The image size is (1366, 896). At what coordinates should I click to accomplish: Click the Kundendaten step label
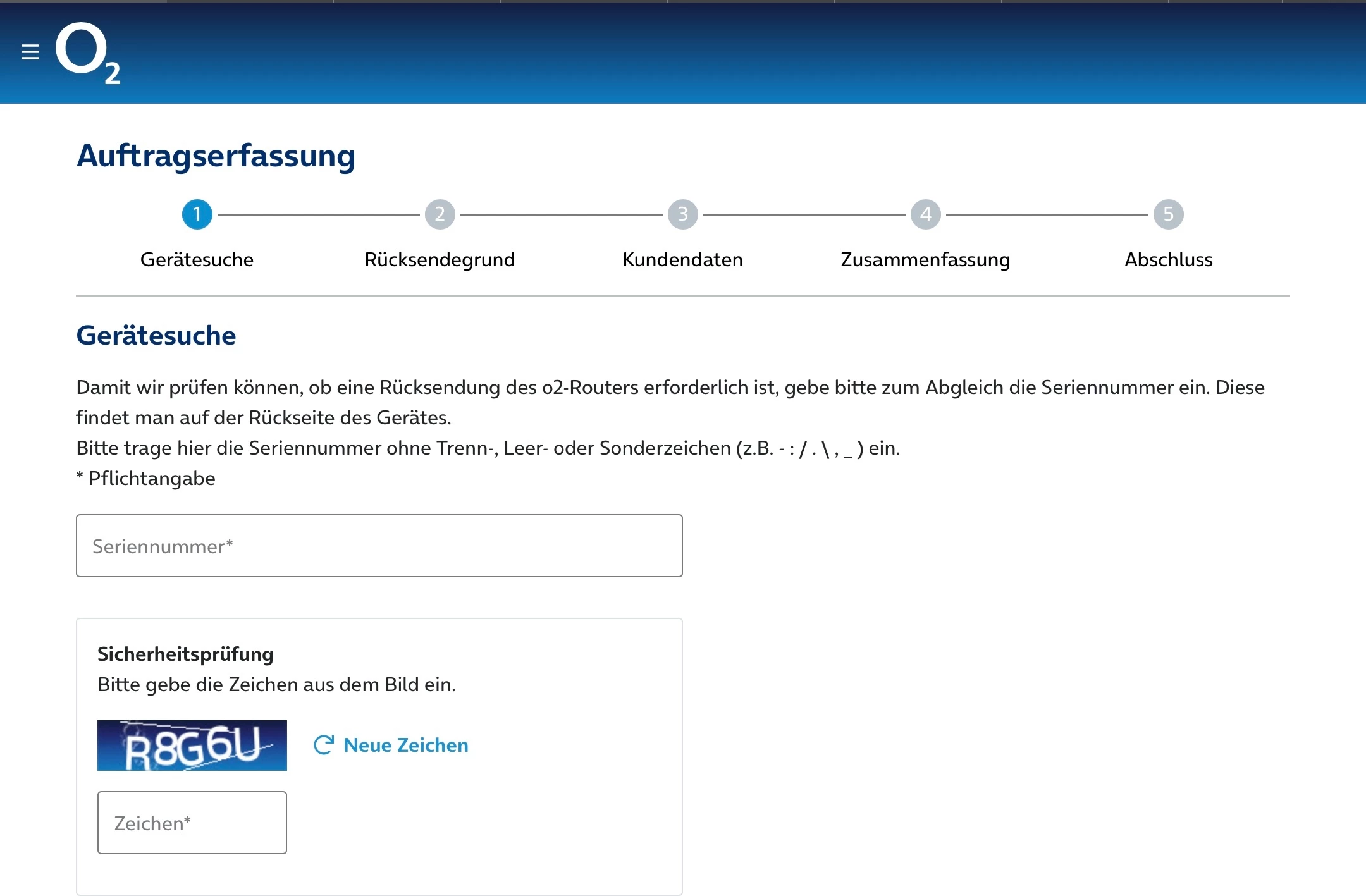click(x=682, y=259)
